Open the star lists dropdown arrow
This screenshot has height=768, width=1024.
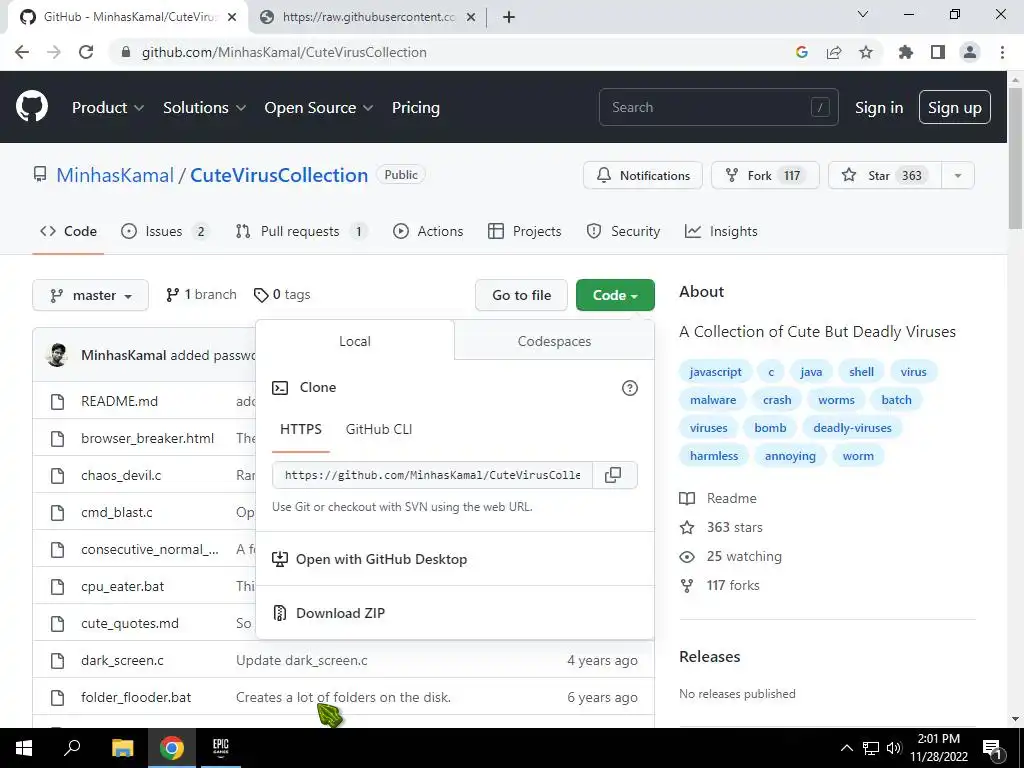coord(958,176)
